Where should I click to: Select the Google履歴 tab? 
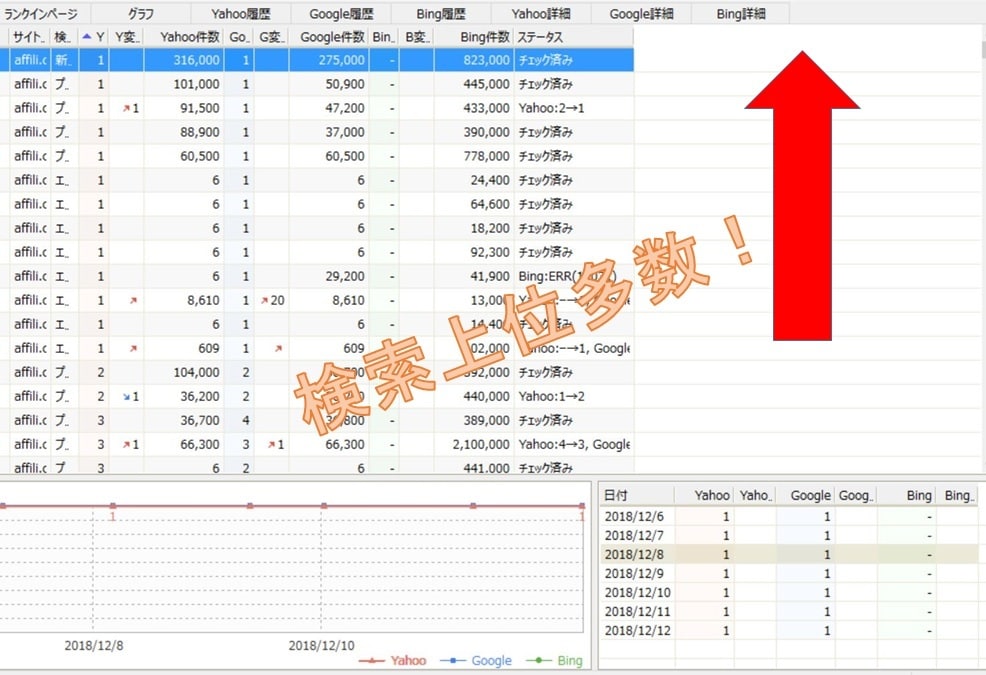coord(341,13)
